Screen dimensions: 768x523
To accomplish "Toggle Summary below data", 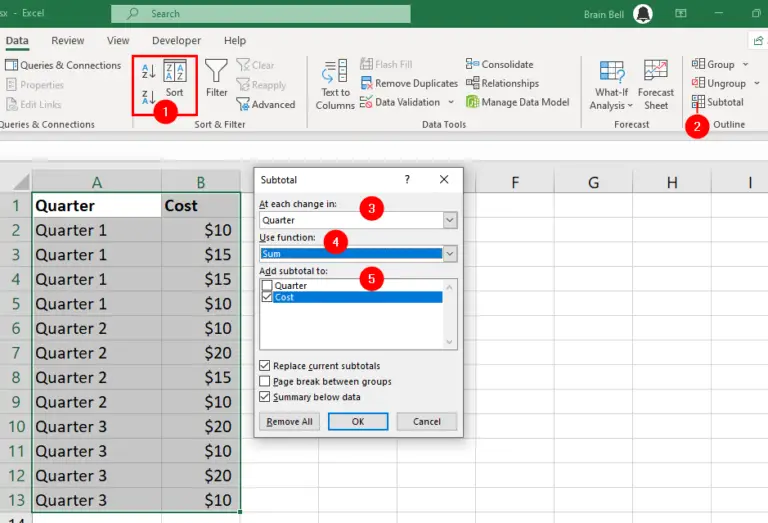I will pyautogui.click(x=264, y=397).
